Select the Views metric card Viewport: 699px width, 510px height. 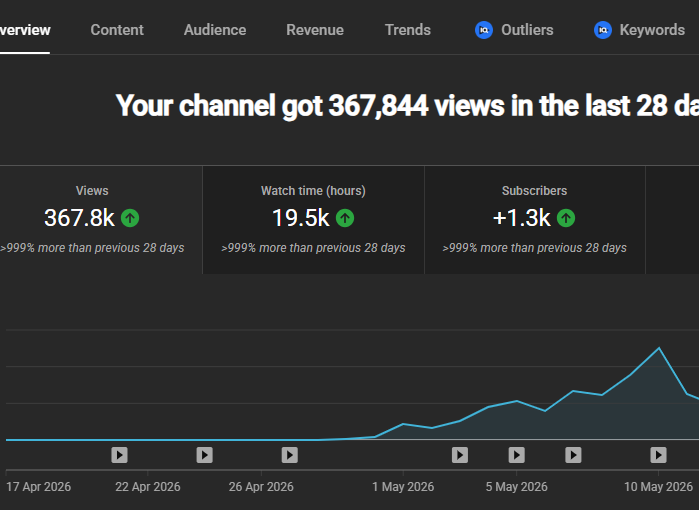coord(101,220)
